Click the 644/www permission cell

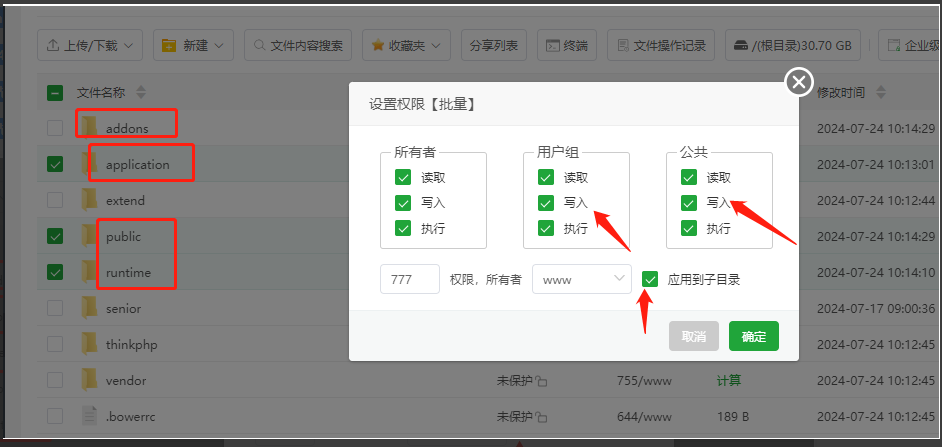tap(644, 416)
